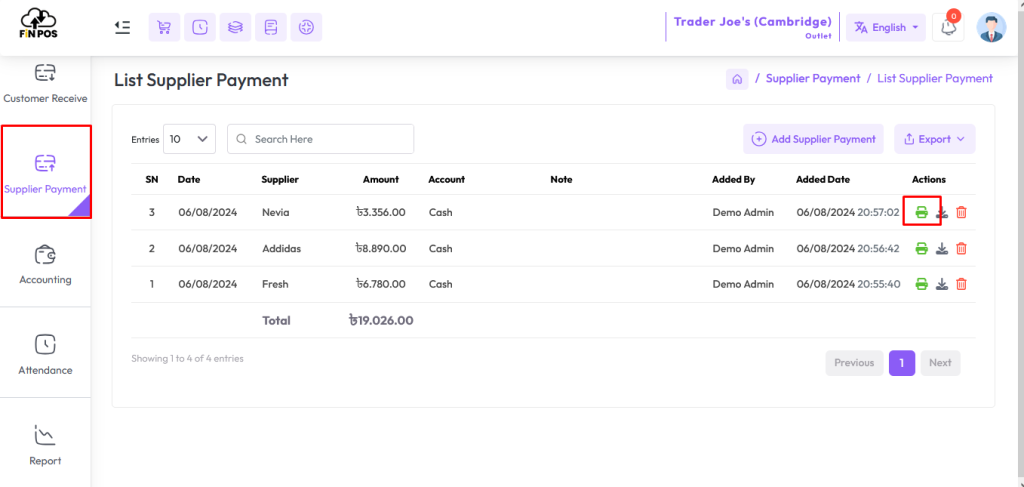Screen dimensions: 1024x487
Task: Print the Addidas payment record
Action: pos(921,248)
